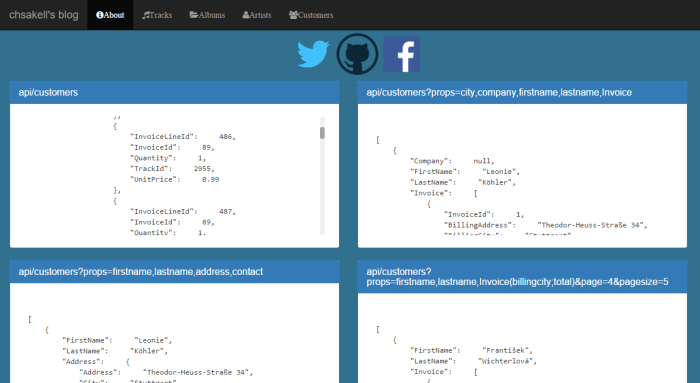The image size is (700, 383).
Task: Click the user icon beside Artists
Action: 246,15
